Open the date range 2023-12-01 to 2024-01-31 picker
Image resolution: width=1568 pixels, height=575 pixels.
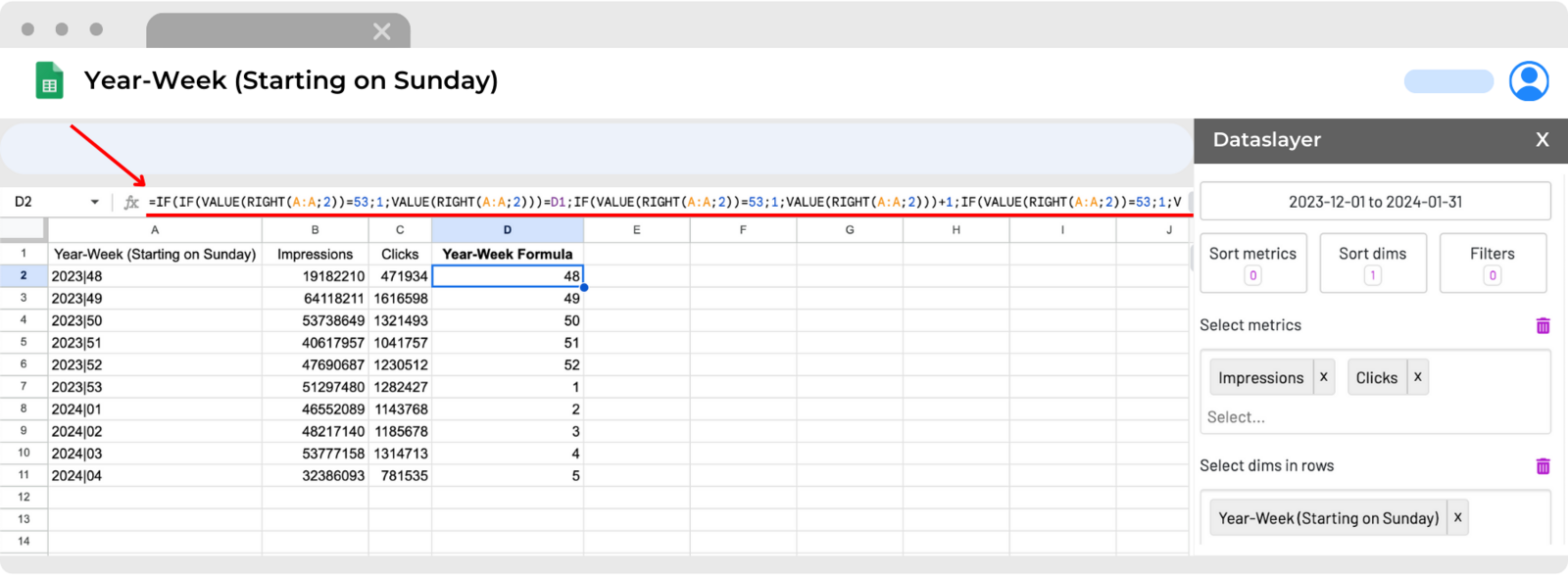1375,202
